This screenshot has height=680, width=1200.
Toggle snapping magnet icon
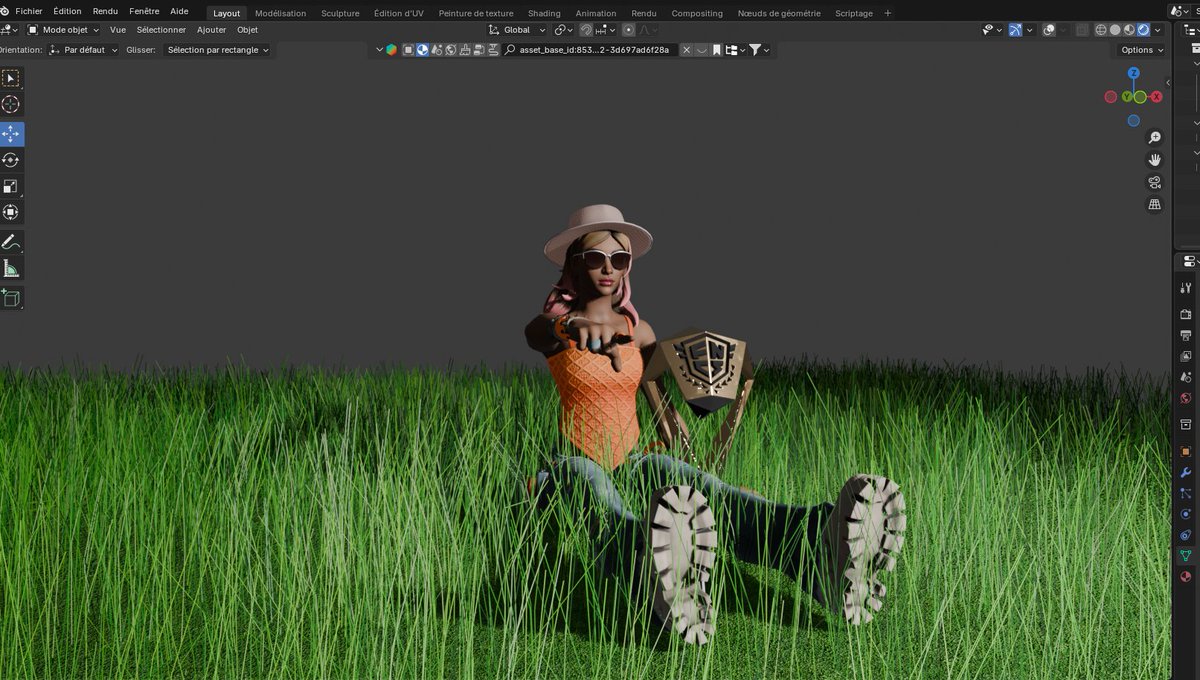point(586,30)
